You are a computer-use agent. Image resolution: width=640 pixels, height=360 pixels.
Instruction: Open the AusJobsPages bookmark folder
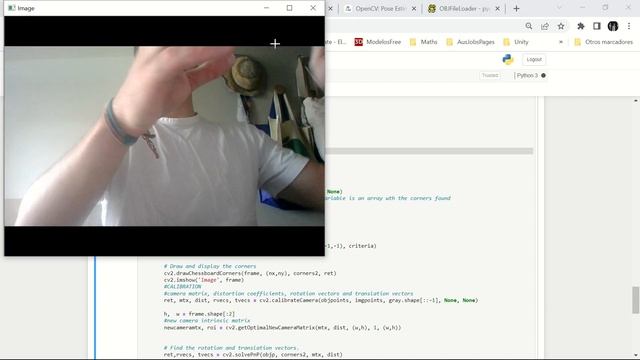click(470, 42)
